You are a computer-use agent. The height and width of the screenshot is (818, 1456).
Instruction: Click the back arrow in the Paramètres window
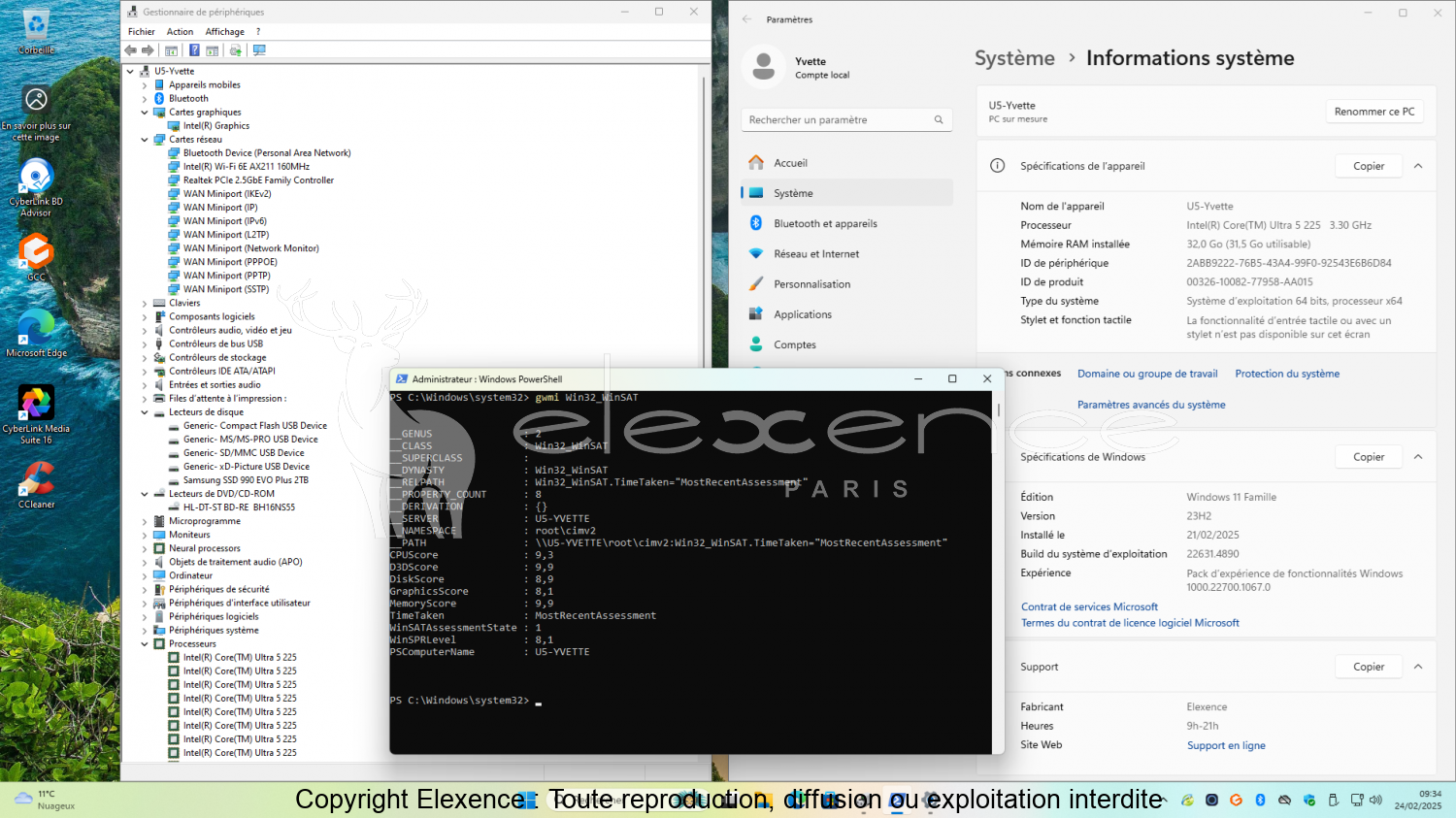pos(746,19)
